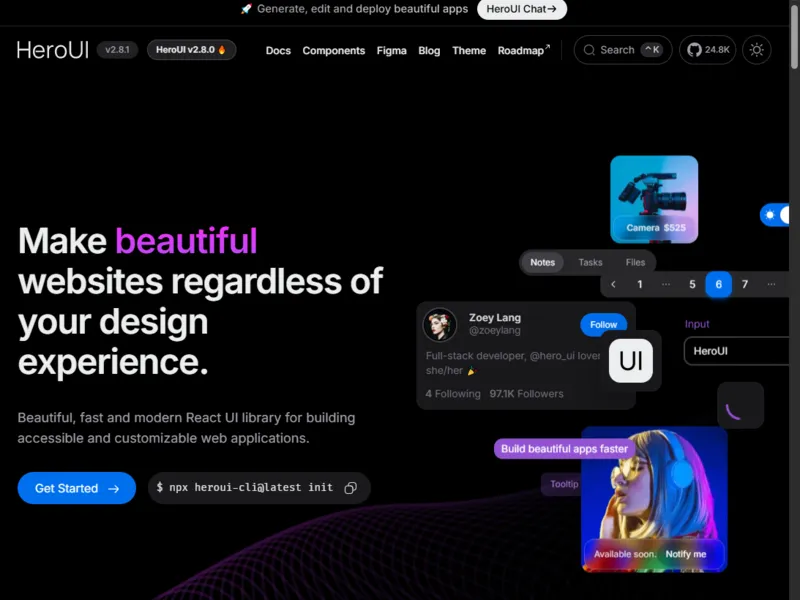Click the headphone woman image card

655,499
